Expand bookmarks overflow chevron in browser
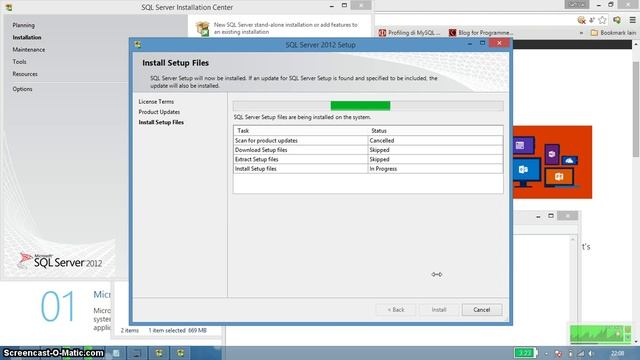The image size is (640, 360). (581, 33)
